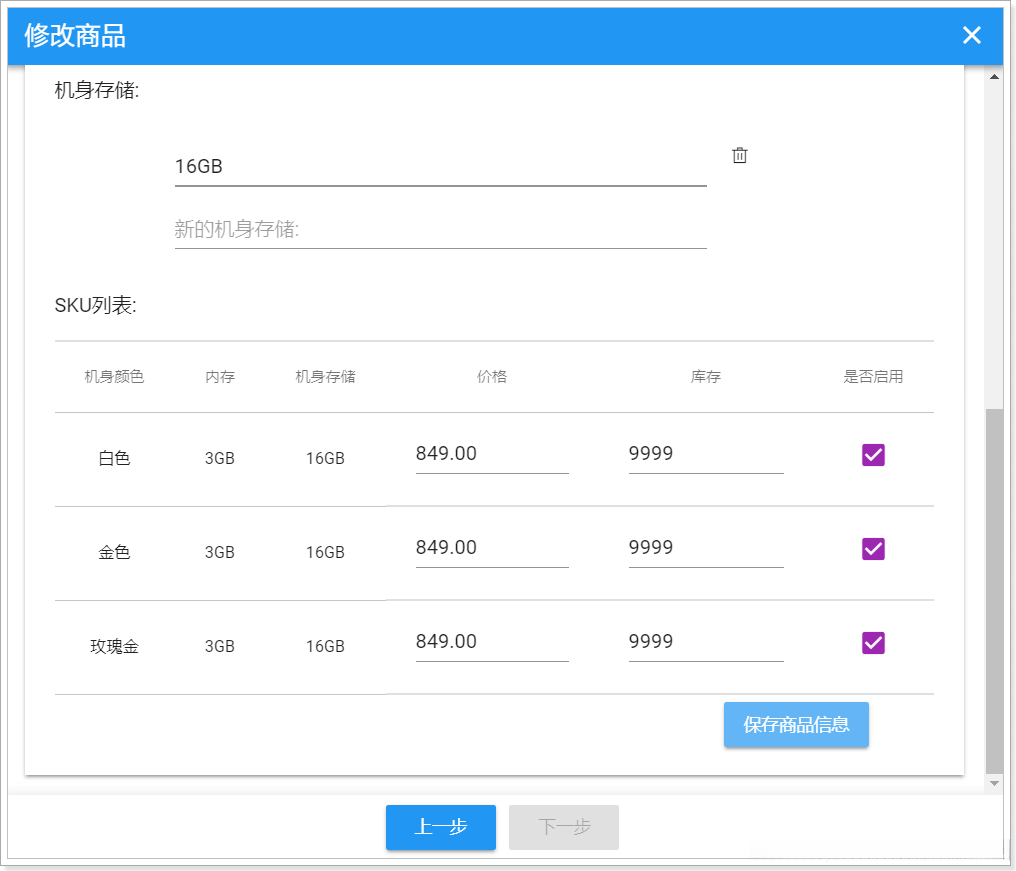
Task: Click the scrollbar down arrow
Action: click(x=994, y=784)
